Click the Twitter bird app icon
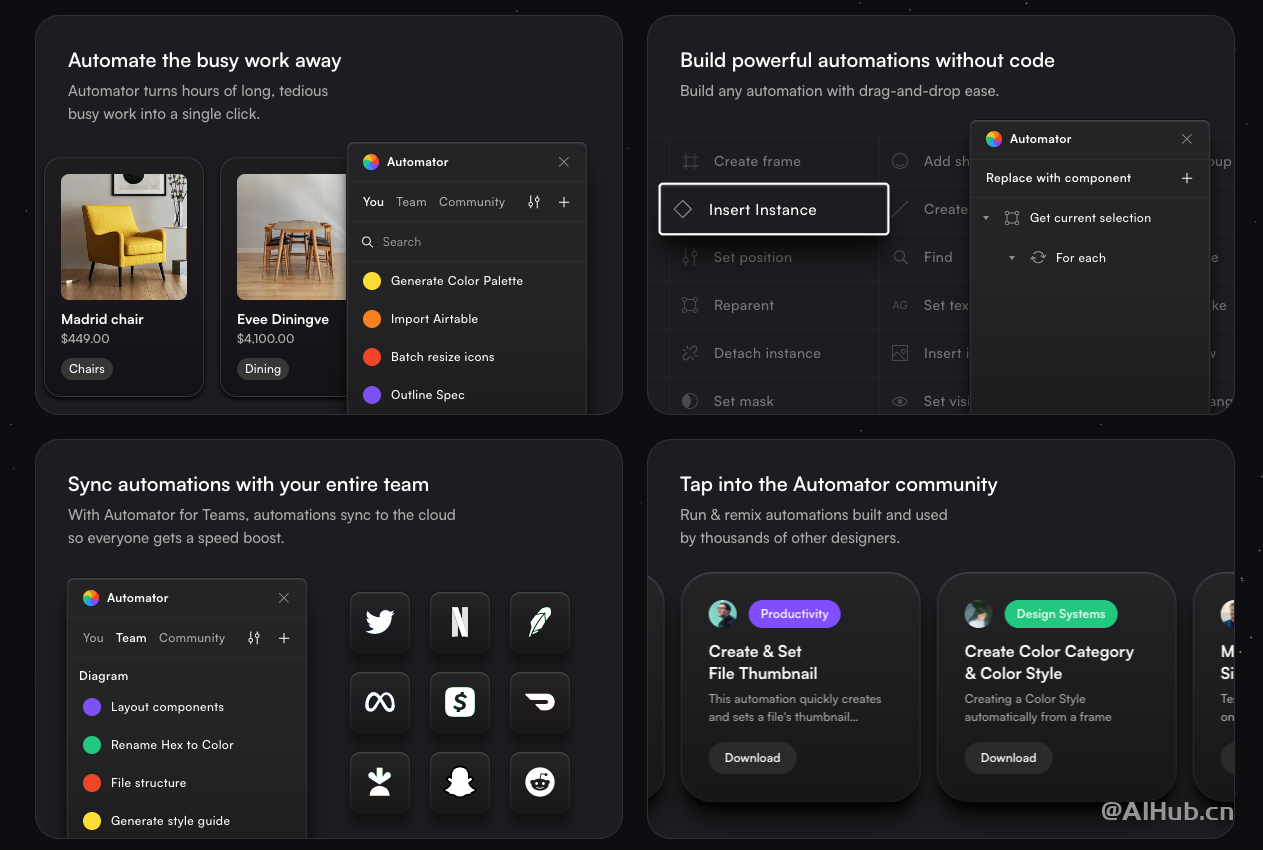Image resolution: width=1263 pixels, height=850 pixels. 380,622
